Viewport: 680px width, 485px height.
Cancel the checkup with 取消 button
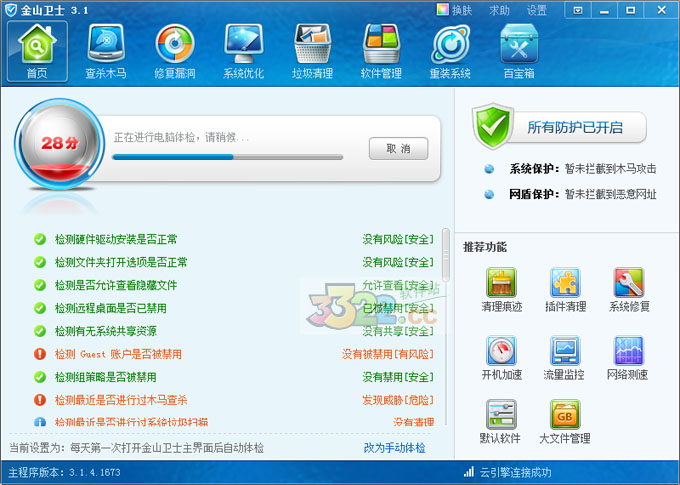(x=399, y=149)
